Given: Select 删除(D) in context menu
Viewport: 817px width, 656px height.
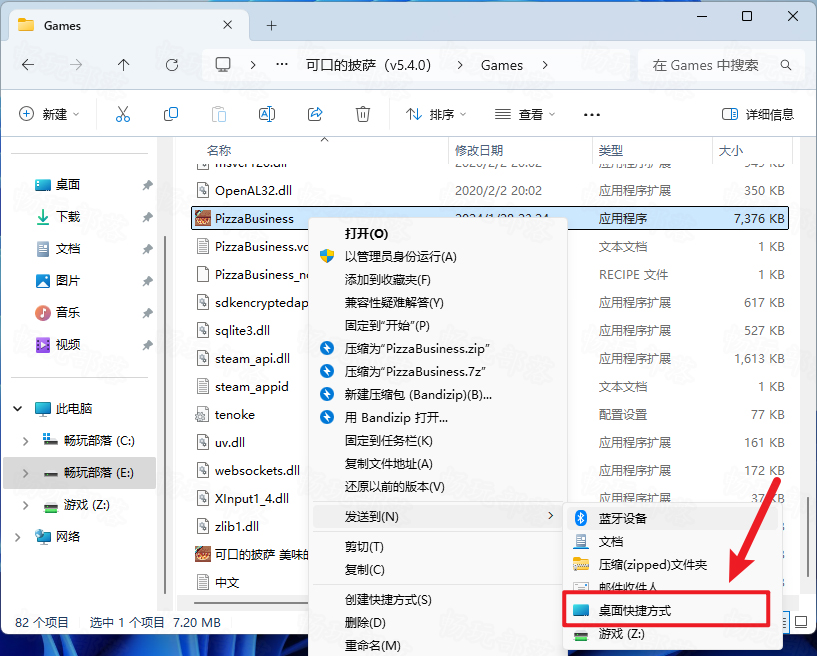Looking at the screenshot, I should pyautogui.click(x=438, y=623).
